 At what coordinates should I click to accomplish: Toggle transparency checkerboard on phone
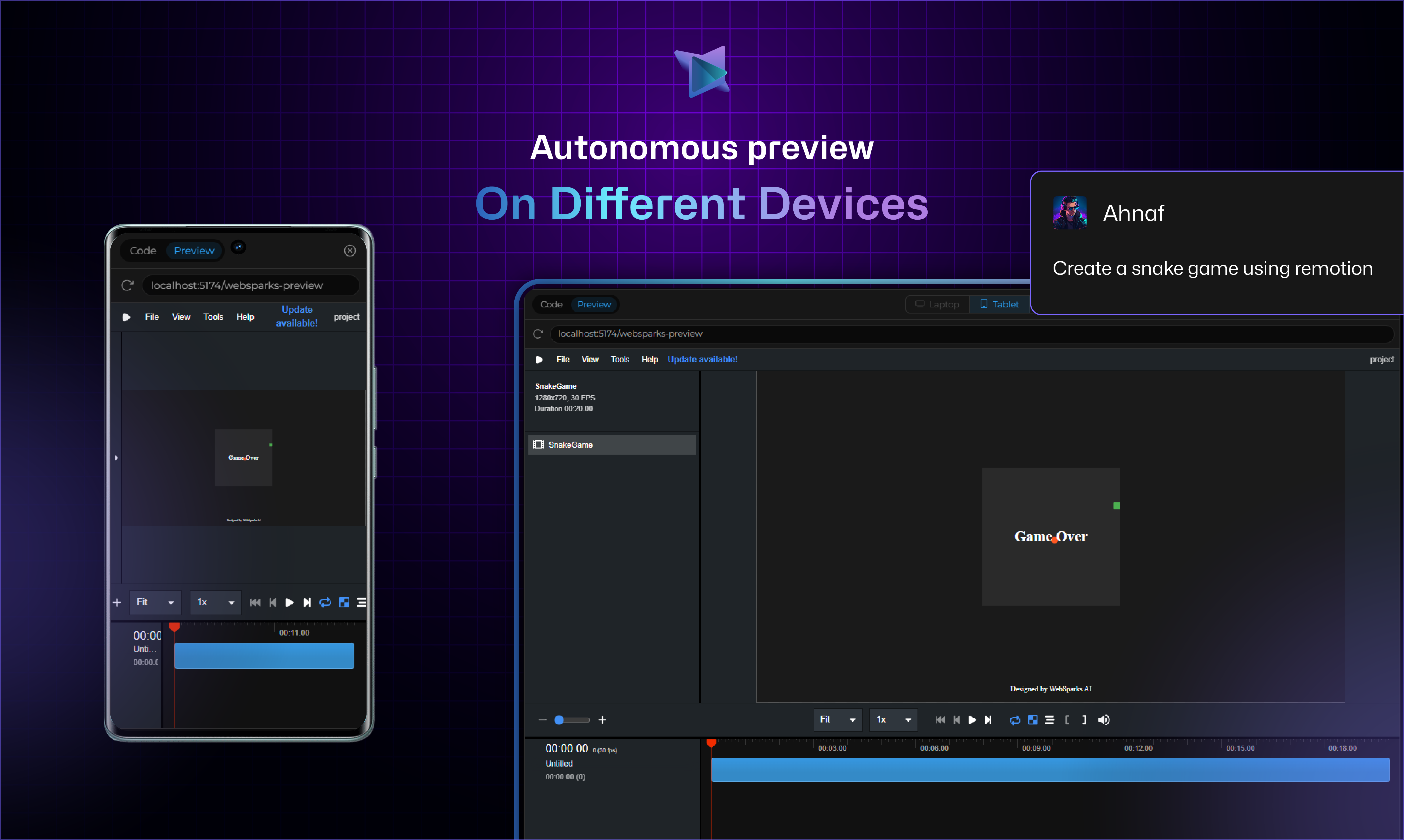(x=344, y=602)
